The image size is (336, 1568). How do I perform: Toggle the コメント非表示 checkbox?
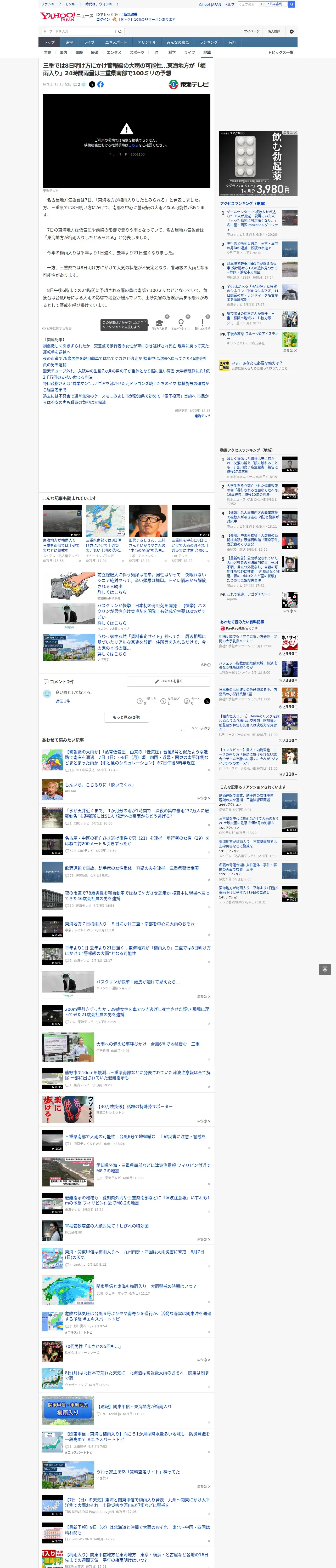coord(183,728)
